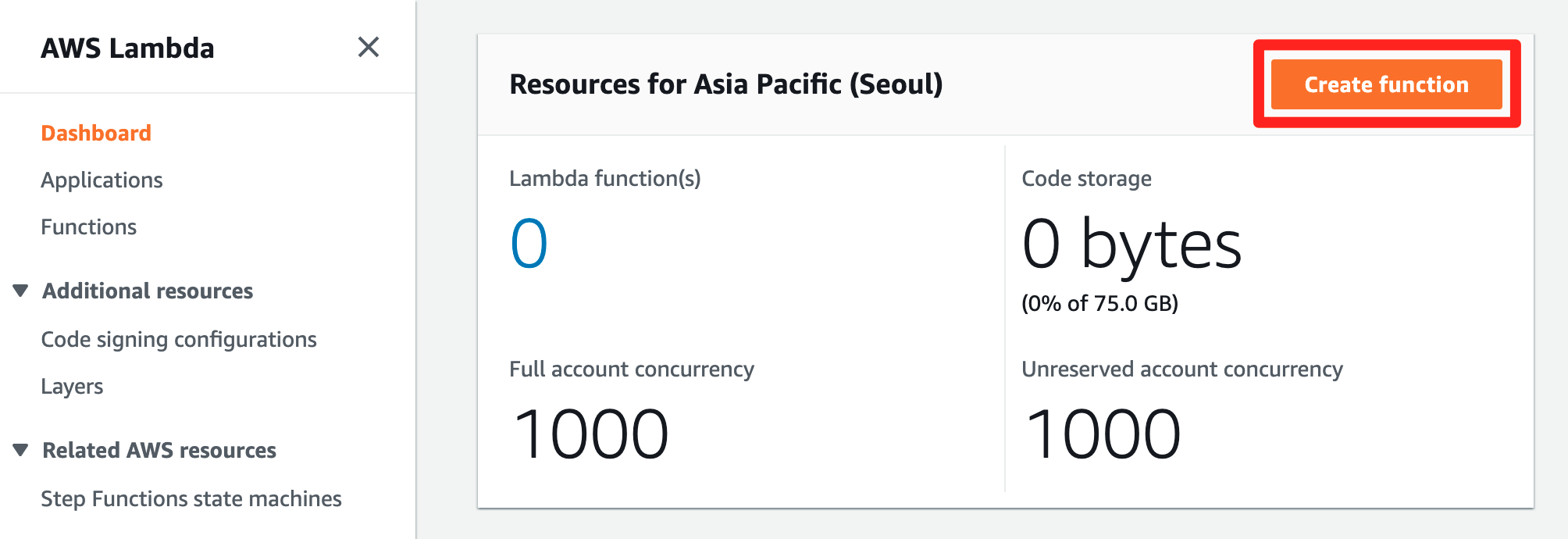Screen dimensions: 1568x539
Task: Select the AWS Lambda sidebar title
Action: [127, 48]
